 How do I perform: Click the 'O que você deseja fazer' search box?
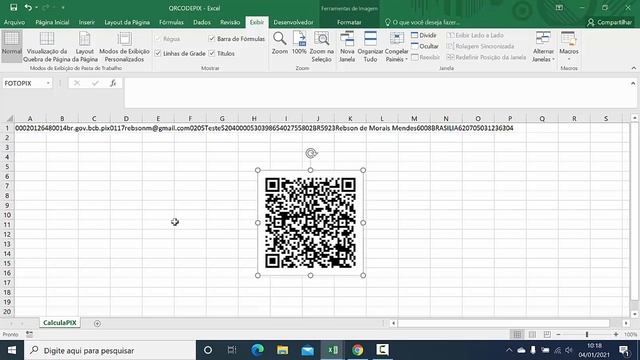point(422,22)
